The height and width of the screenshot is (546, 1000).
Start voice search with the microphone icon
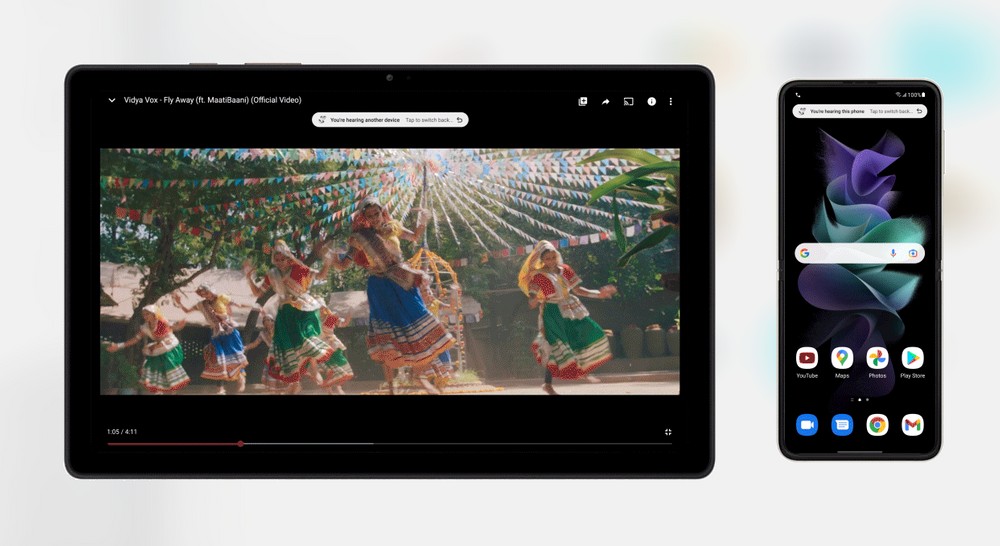pyautogui.click(x=893, y=253)
